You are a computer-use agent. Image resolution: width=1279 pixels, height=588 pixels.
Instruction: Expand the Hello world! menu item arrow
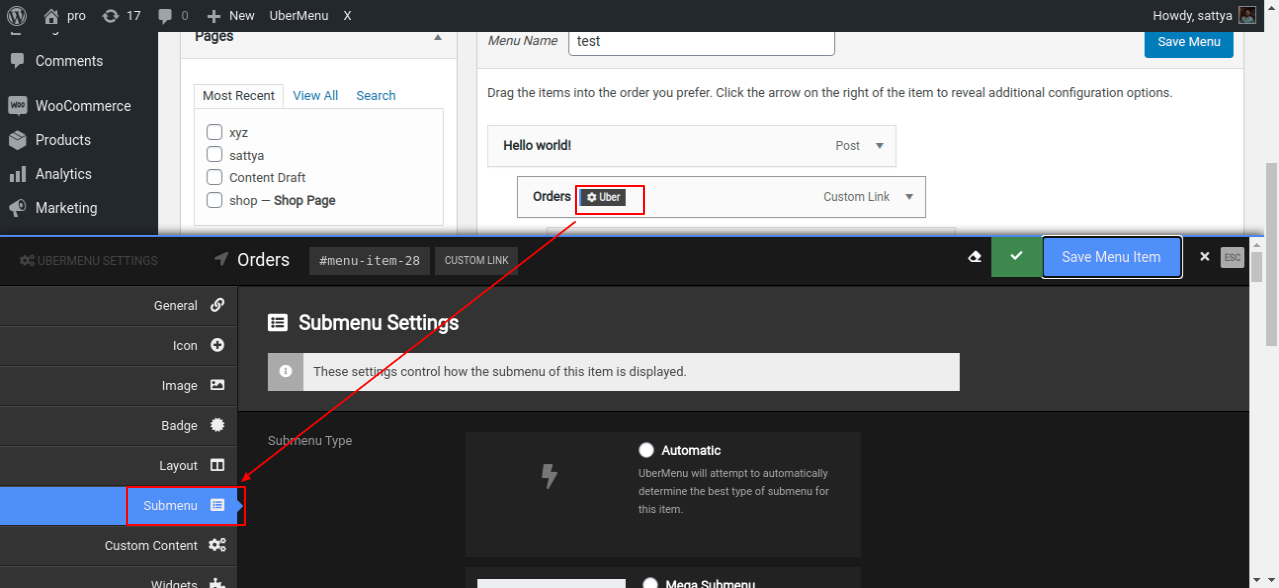click(x=880, y=146)
